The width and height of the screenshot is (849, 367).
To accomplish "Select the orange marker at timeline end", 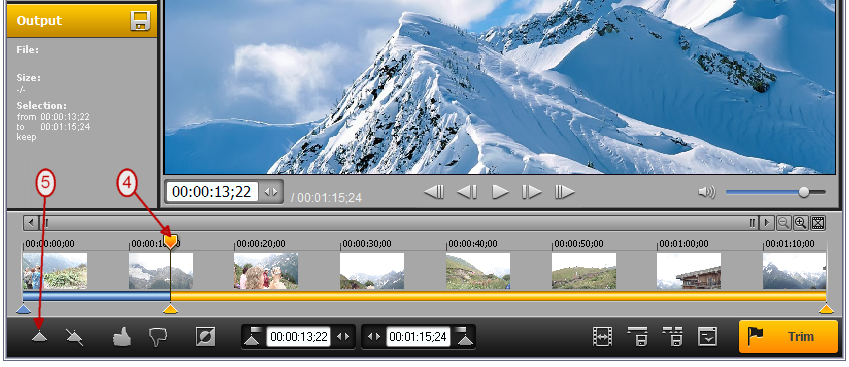I will point(826,309).
